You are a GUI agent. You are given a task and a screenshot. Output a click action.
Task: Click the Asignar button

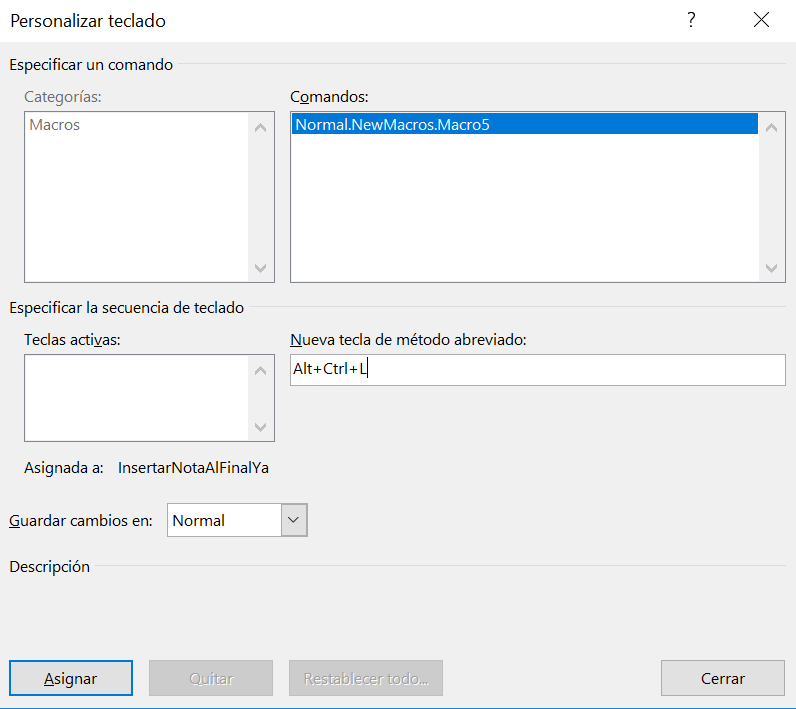pyautogui.click(x=71, y=678)
